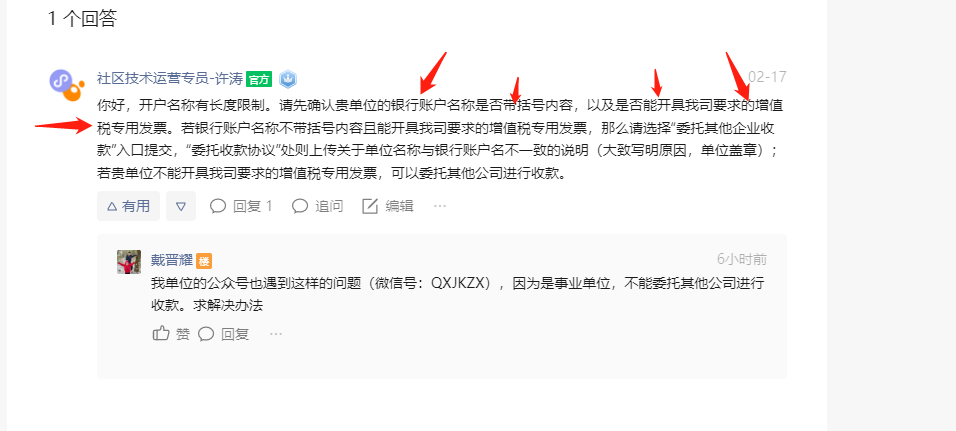Click the avatar of 许涛
The height and width of the screenshot is (431, 956).
click(67, 85)
